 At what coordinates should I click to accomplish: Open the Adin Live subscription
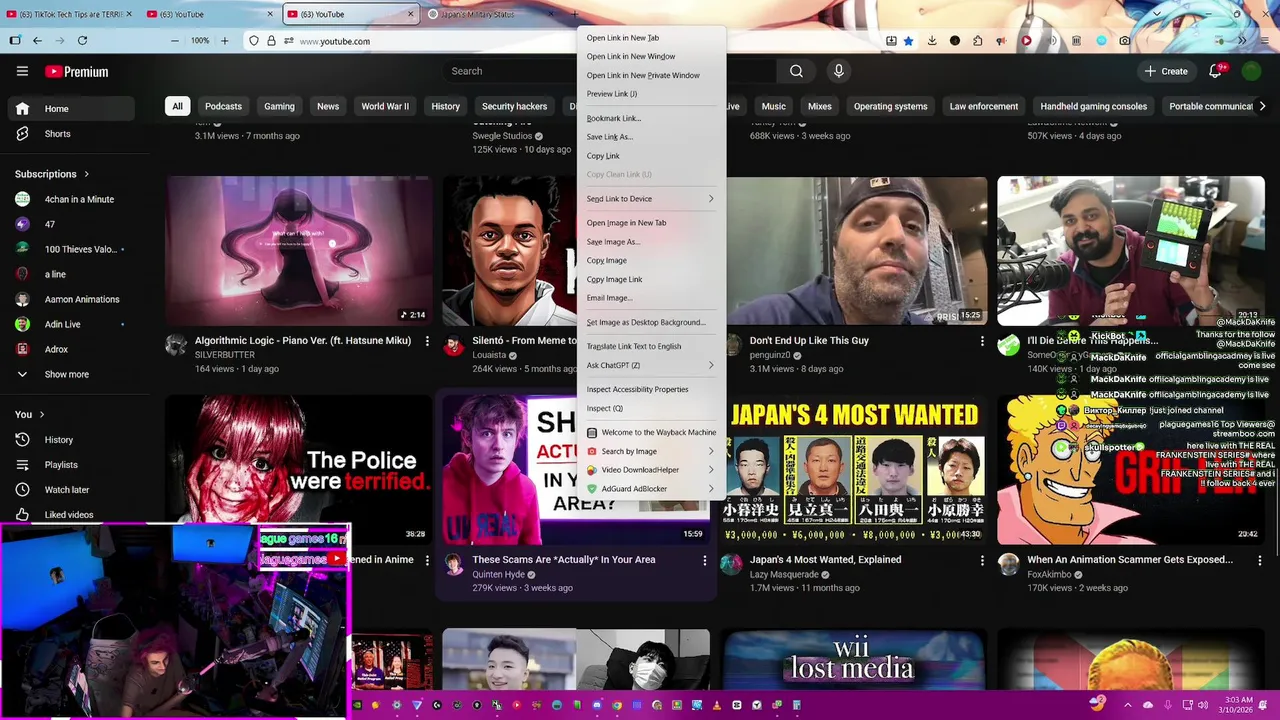click(x=71, y=324)
